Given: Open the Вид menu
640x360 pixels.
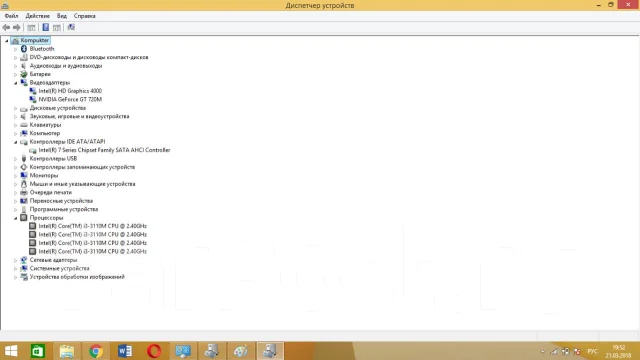Looking at the screenshot, I should 62,16.
